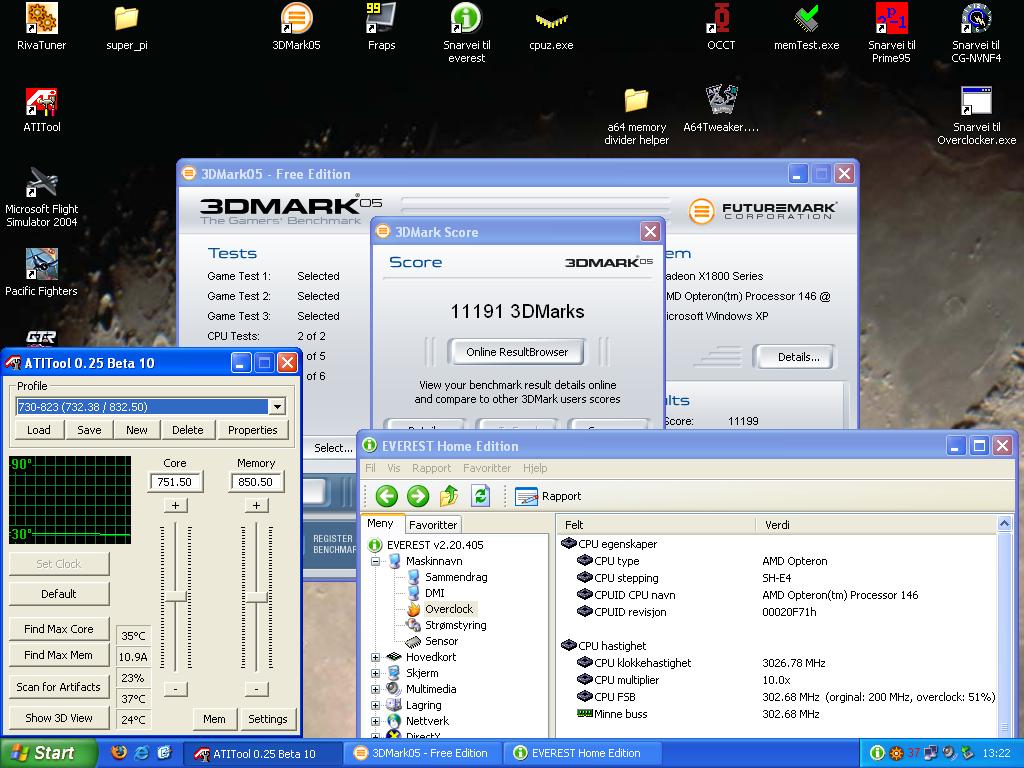Click the EVEREST up-level arrow icon
The height and width of the screenshot is (768, 1024).
pyautogui.click(x=449, y=496)
